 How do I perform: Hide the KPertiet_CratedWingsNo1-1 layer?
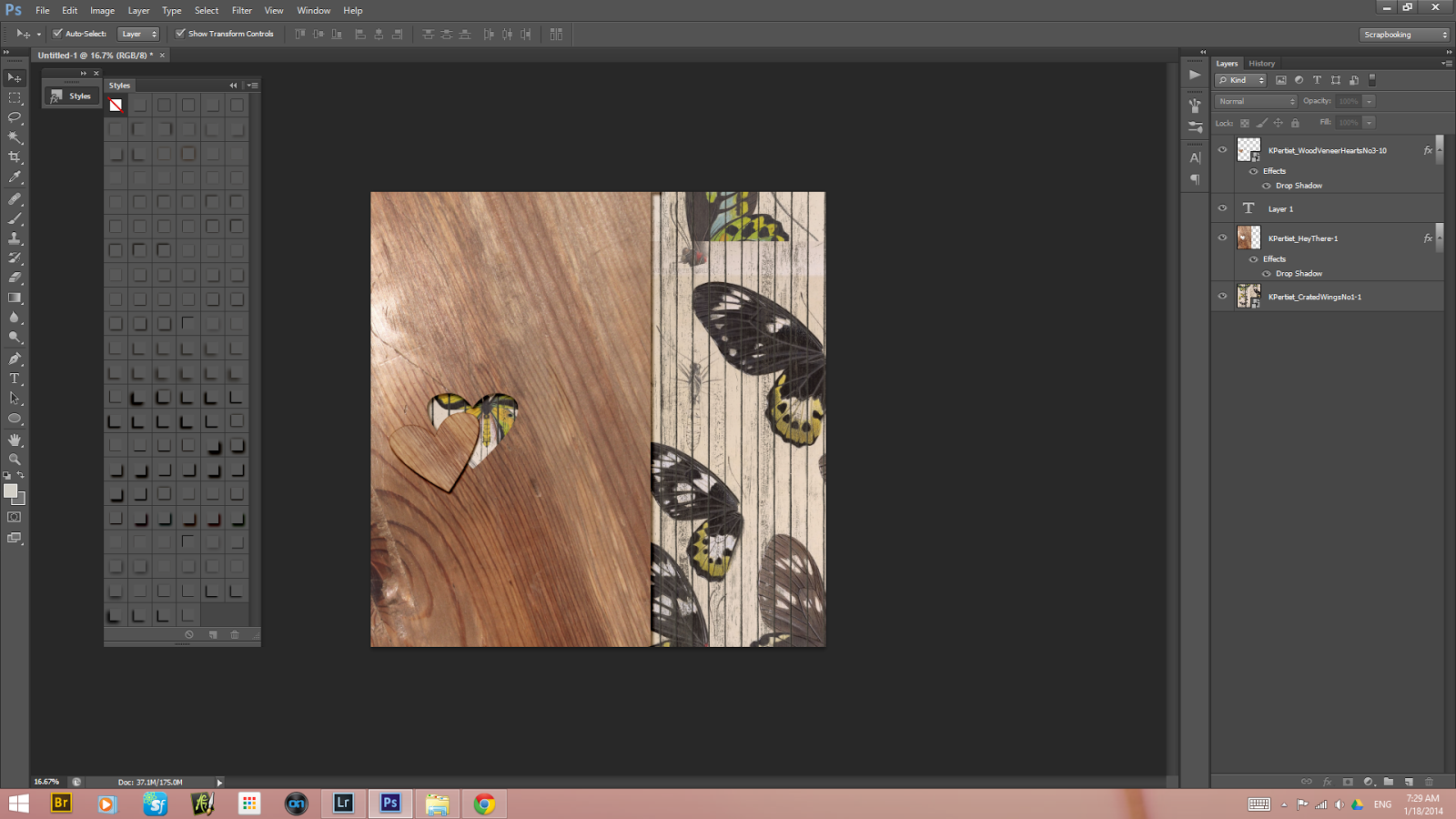tap(1222, 296)
